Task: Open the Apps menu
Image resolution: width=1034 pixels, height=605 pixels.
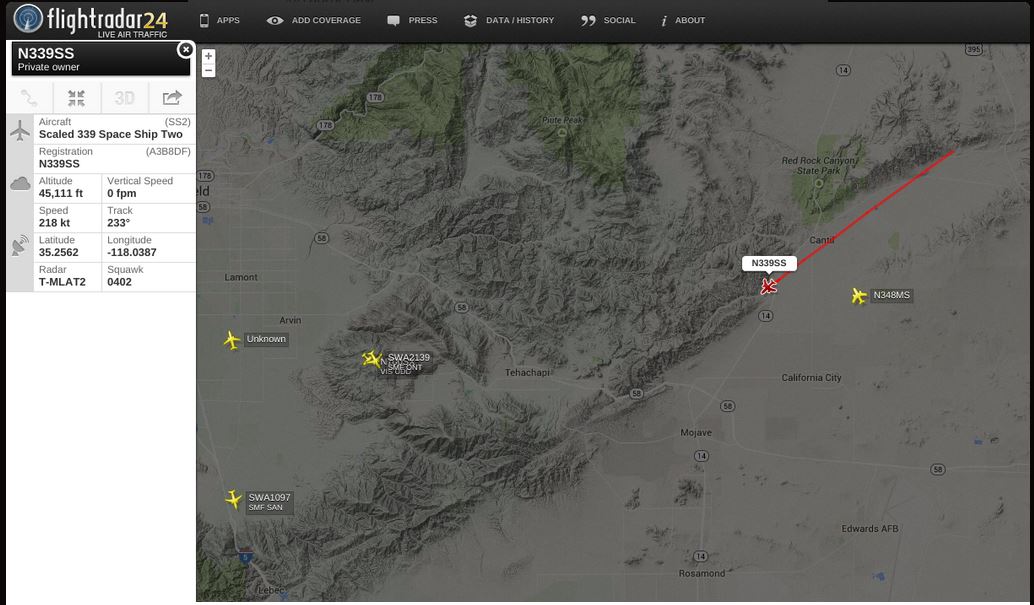Action: (220, 20)
